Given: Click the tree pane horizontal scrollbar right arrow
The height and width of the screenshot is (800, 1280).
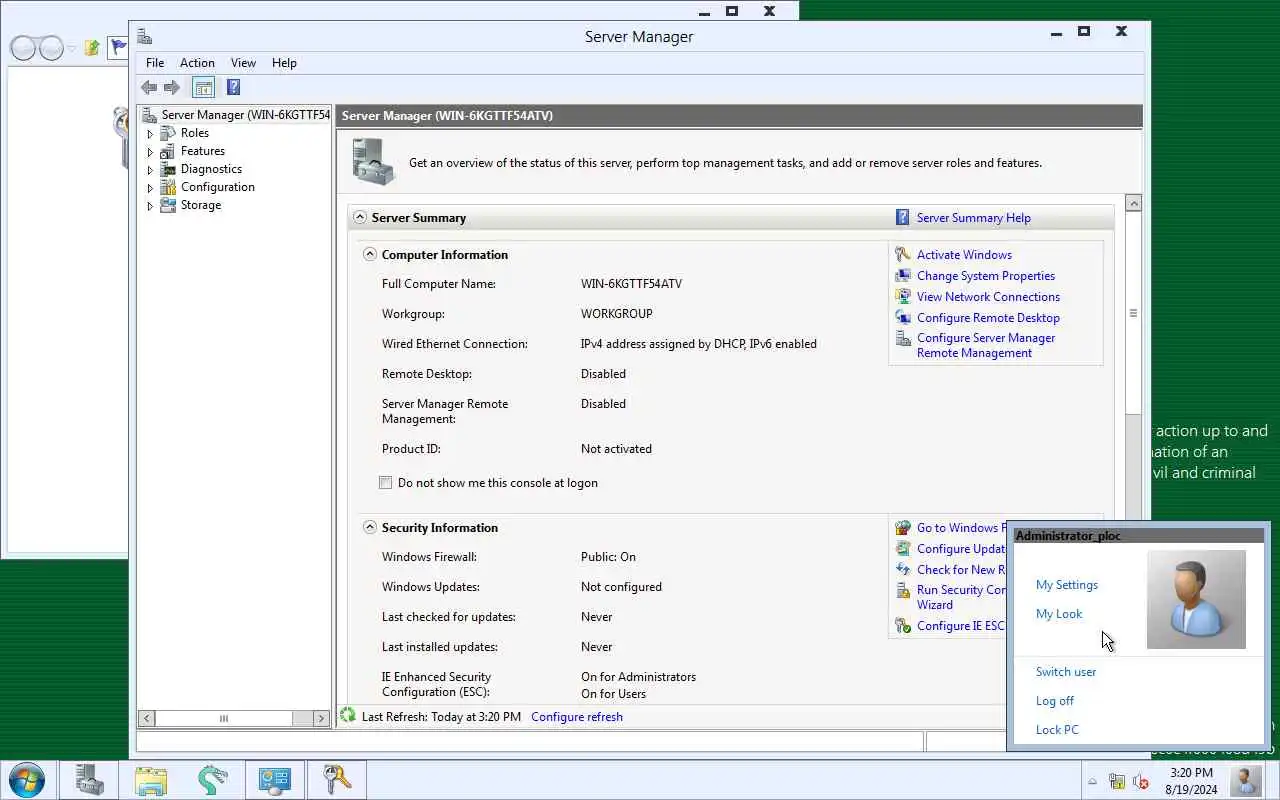Looking at the screenshot, I should tap(320, 718).
